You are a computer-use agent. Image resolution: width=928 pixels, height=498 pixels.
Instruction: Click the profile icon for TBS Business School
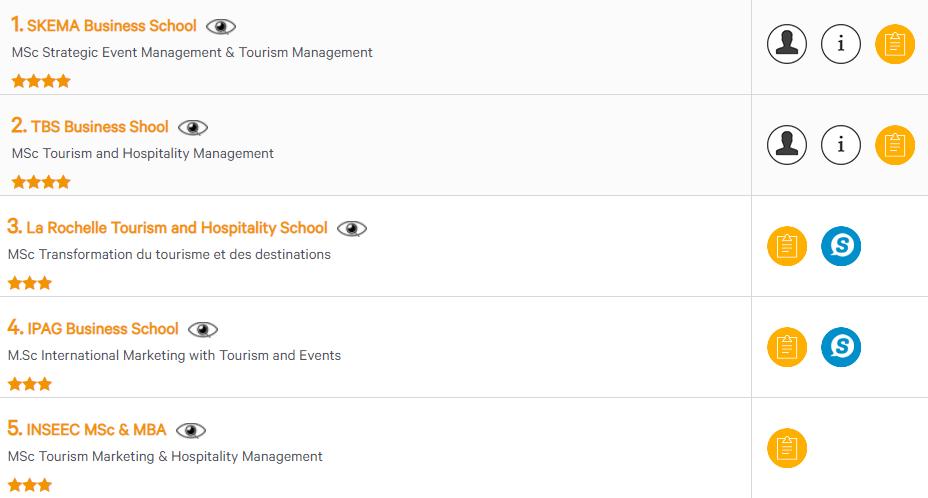[x=787, y=145]
